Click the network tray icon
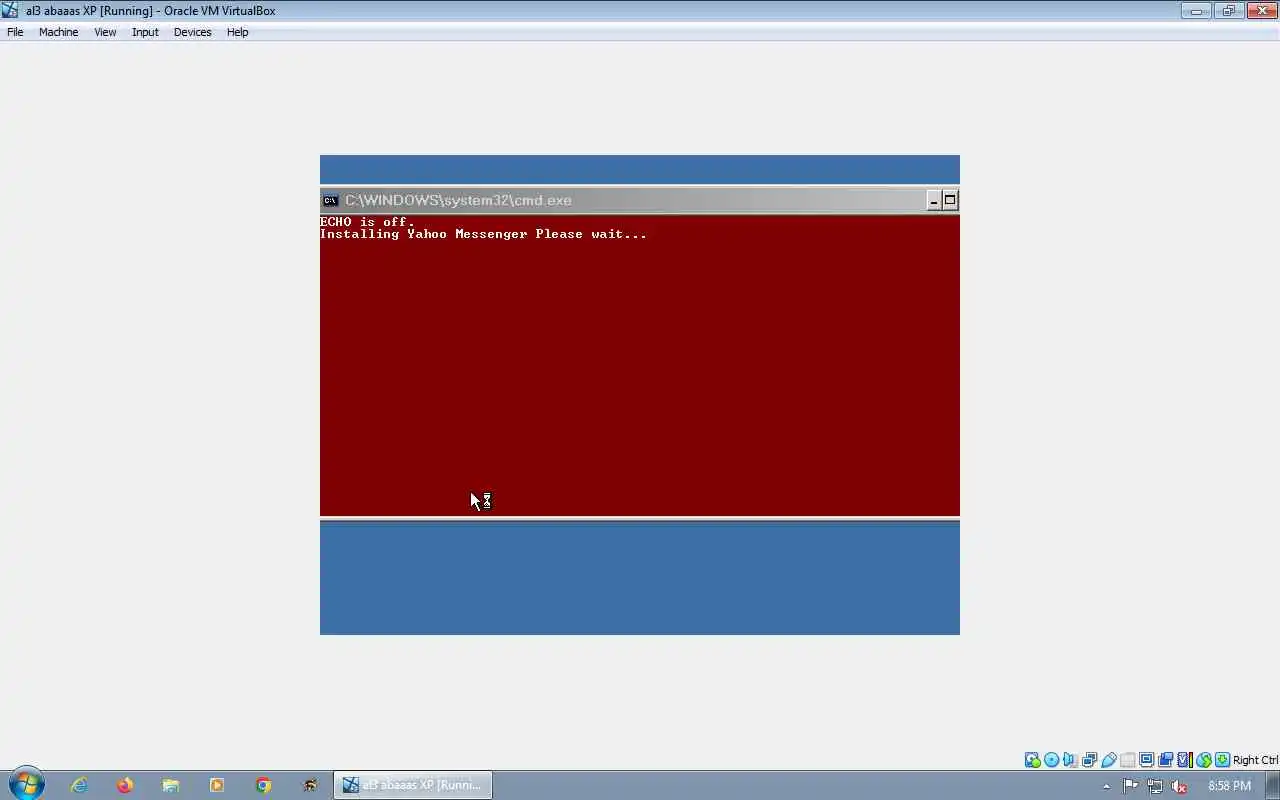The width and height of the screenshot is (1280, 800). click(1155, 786)
